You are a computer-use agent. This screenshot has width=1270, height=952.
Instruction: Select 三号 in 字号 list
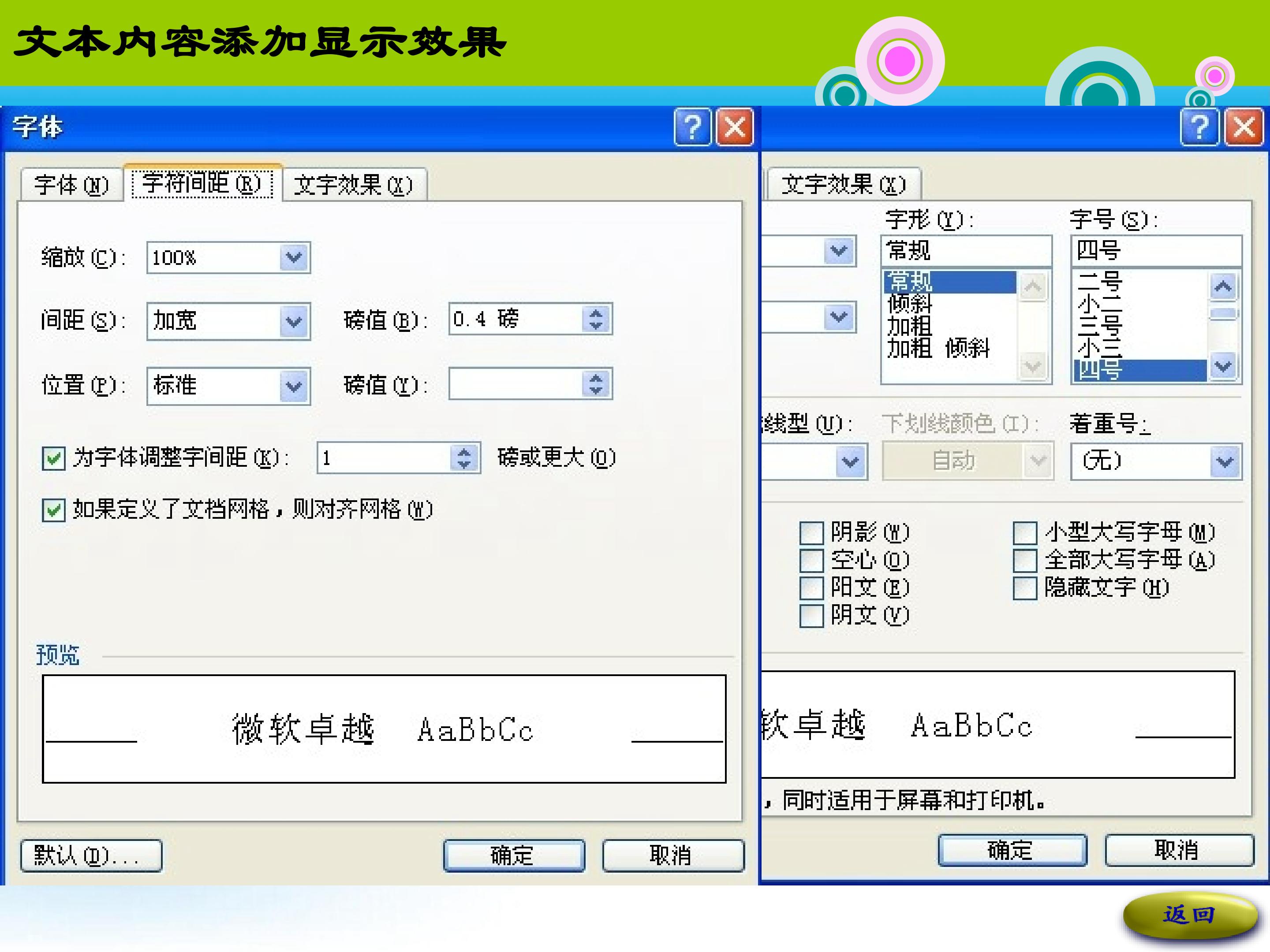[1140, 326]
